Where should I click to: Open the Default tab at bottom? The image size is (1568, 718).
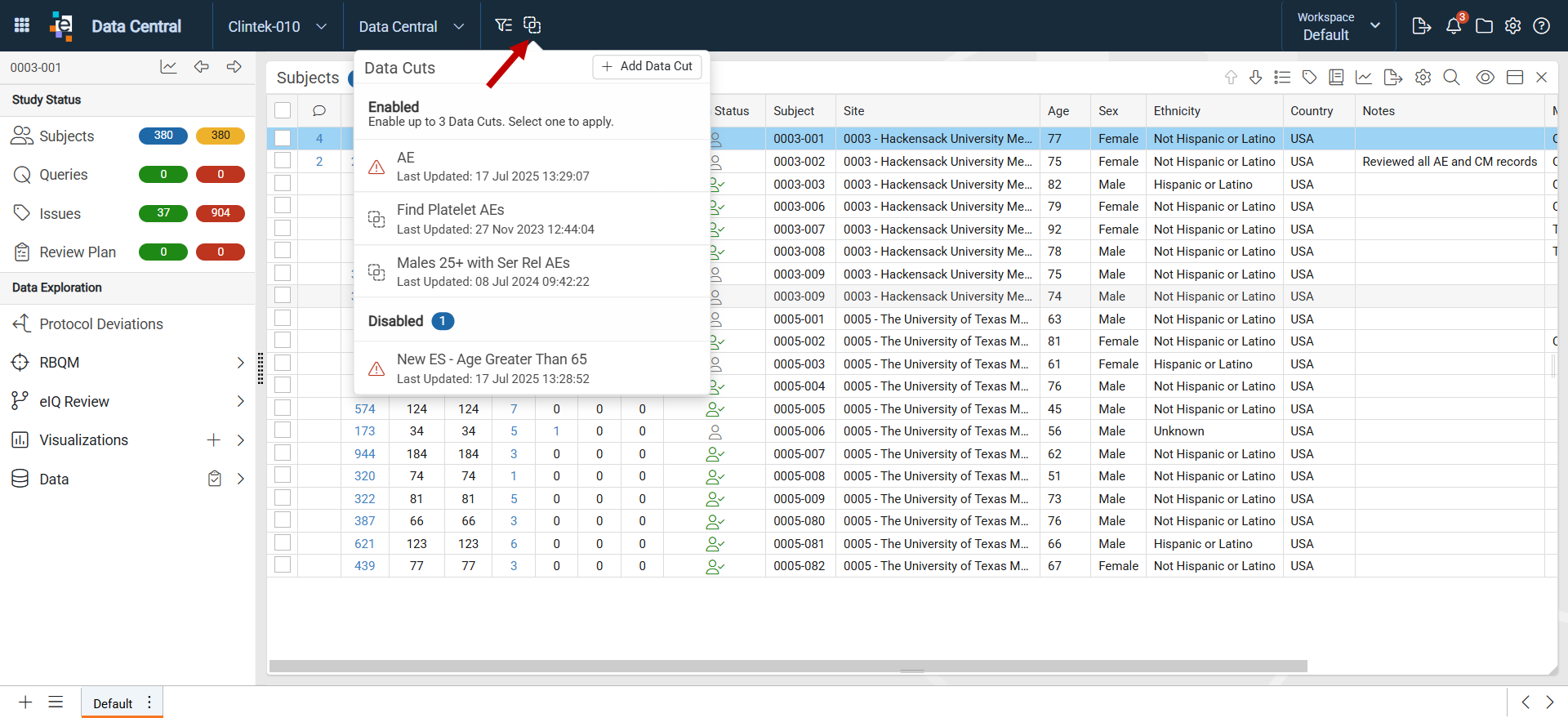tap(113, 703)
